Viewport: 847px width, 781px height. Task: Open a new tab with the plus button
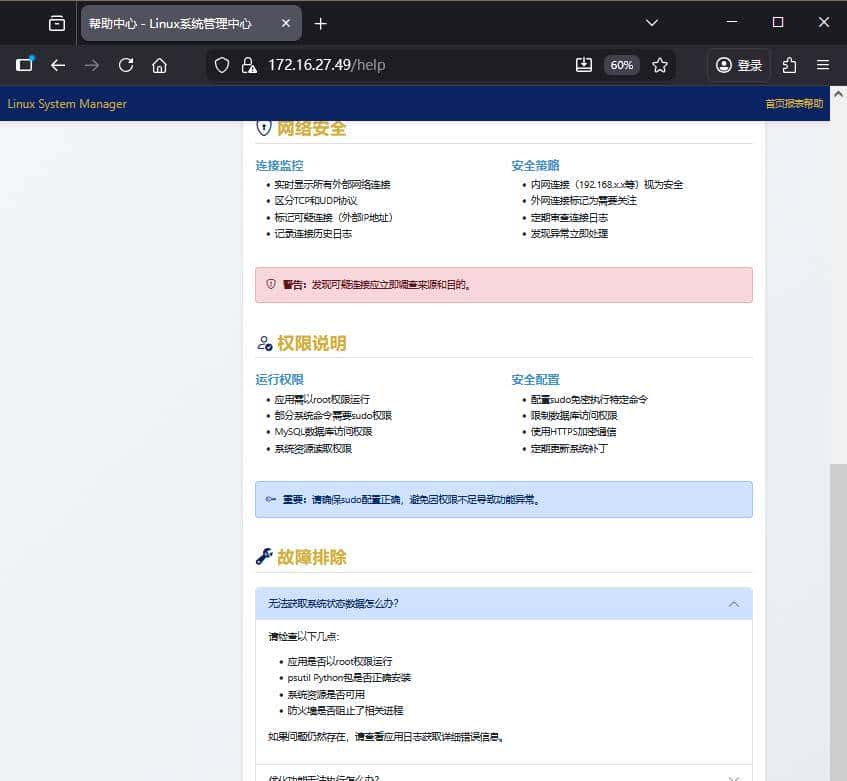(x=320, y=22)
